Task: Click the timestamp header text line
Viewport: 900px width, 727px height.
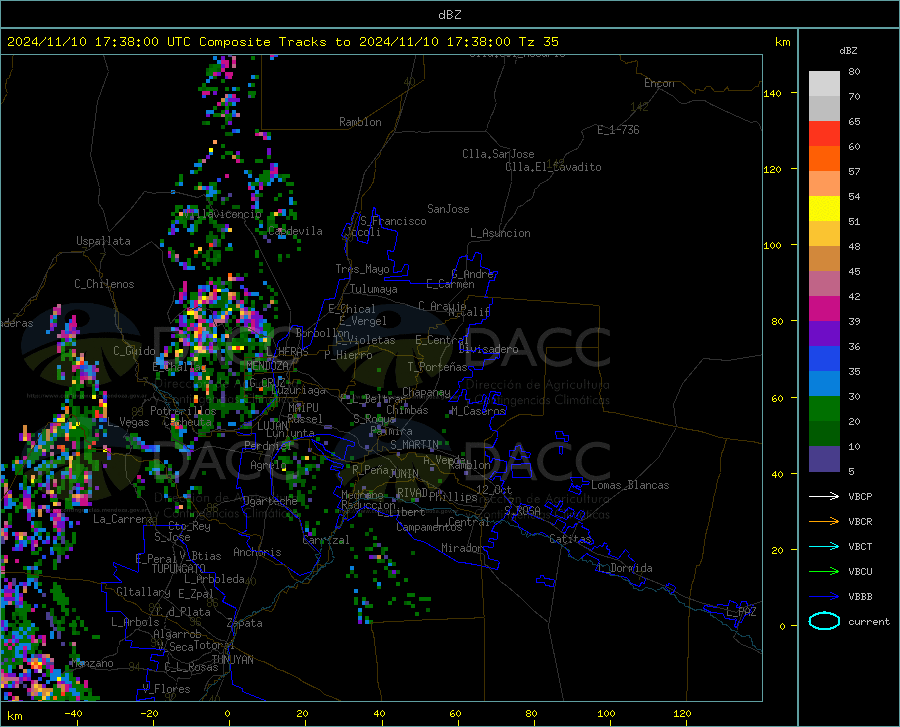Action: [282, 42]
